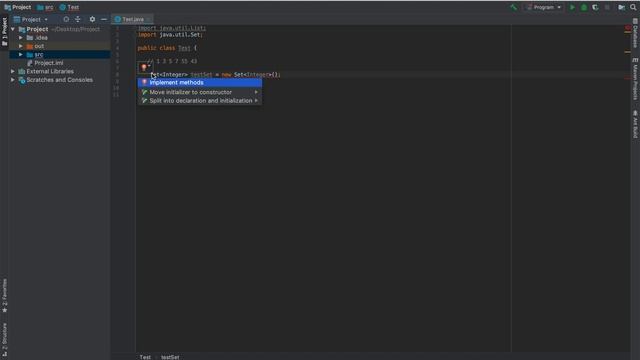Click the green Run button
The width and height of the screenshot is (640, 360).
pos(572,7)
